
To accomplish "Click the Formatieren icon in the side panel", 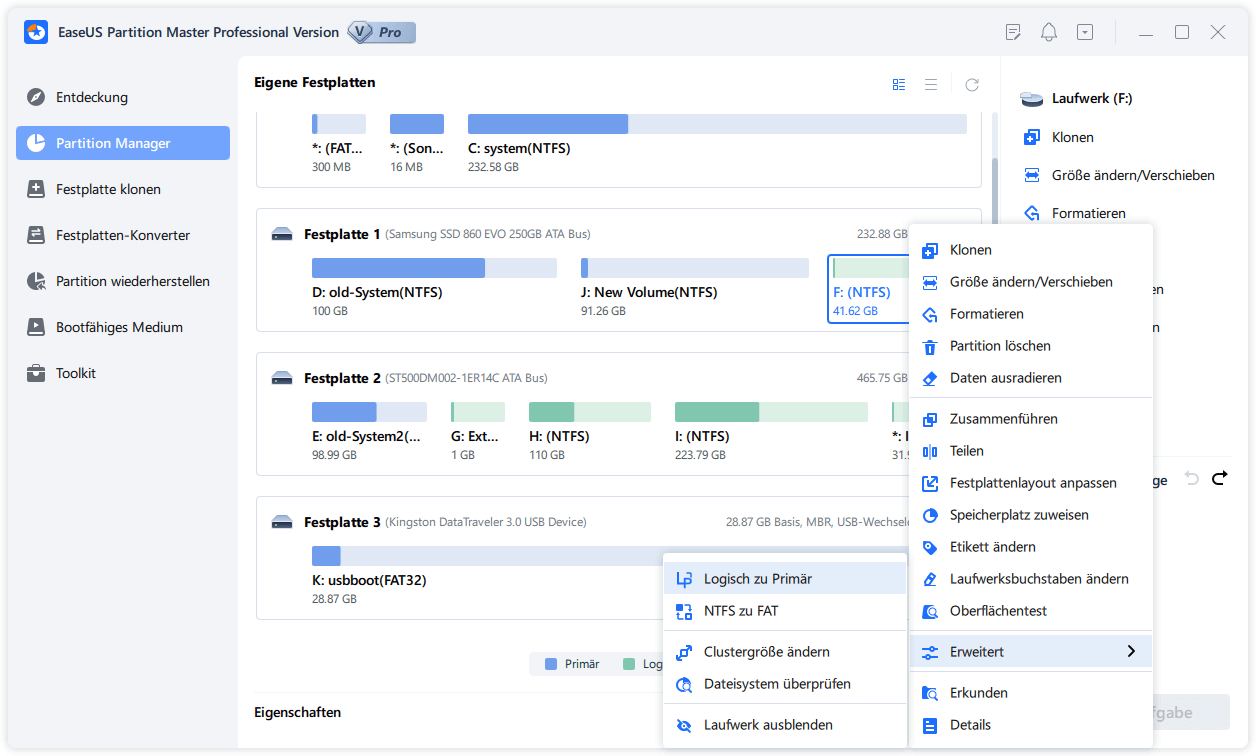I will click(x=1032, y=213).
